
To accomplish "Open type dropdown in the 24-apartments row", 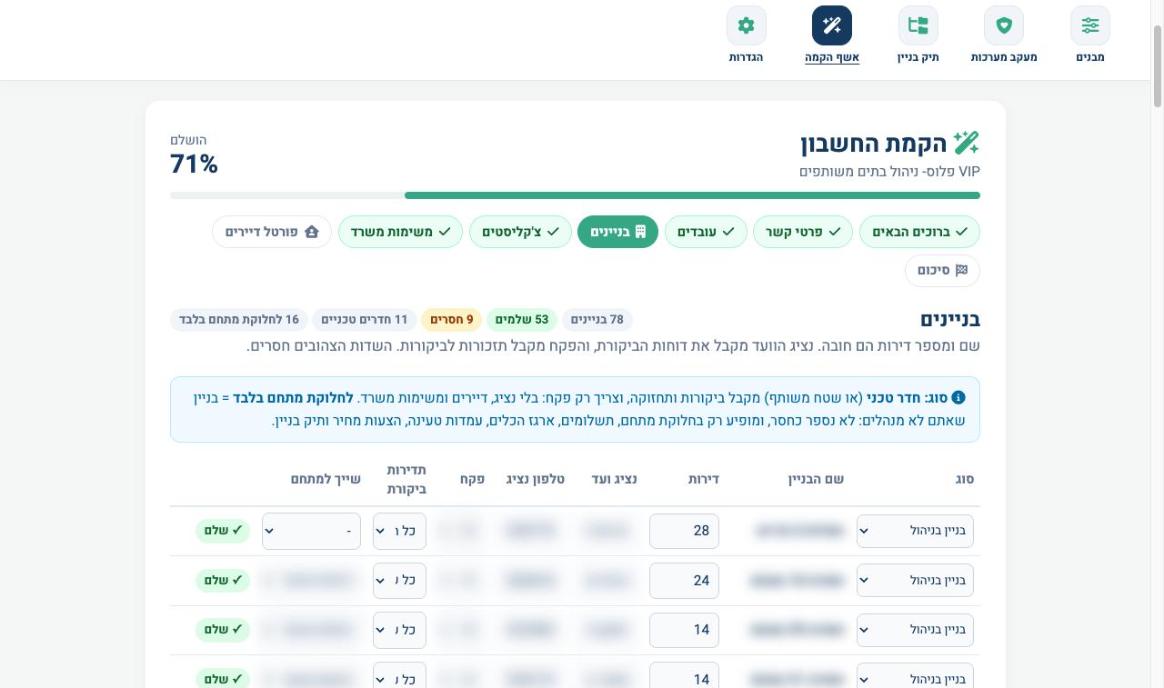I will point(915,580).
